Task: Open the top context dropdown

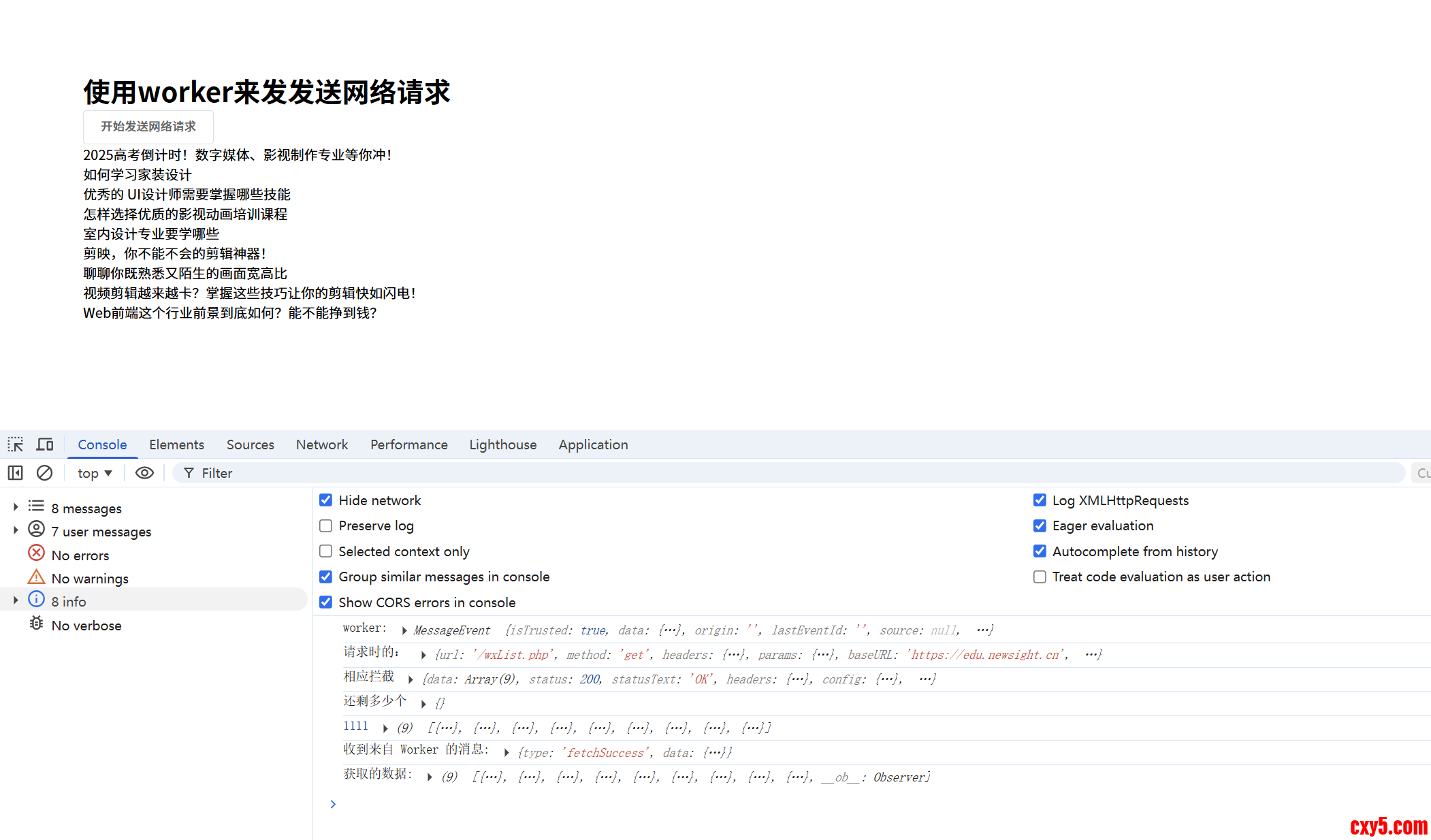Action: click(x=95, y=473)
